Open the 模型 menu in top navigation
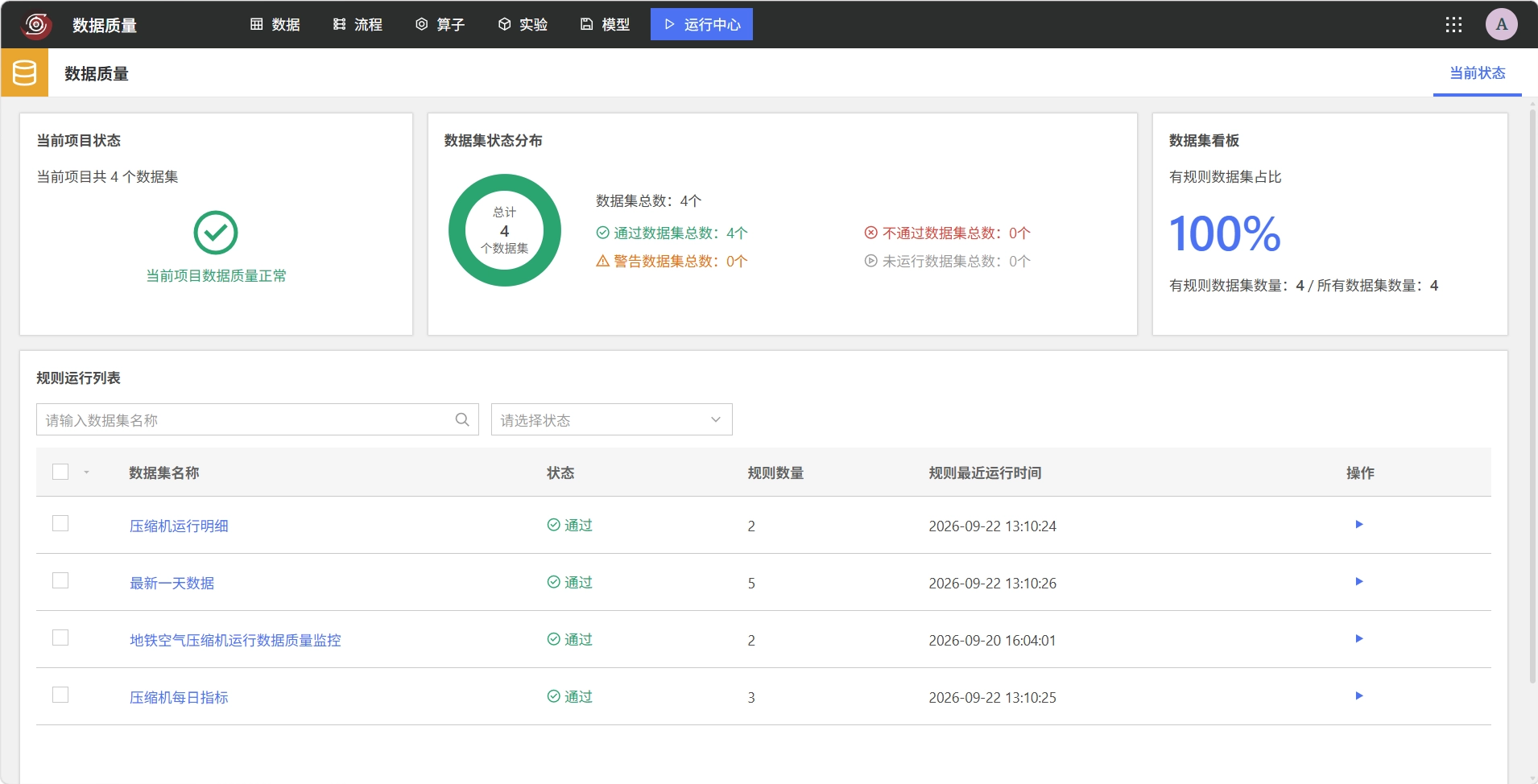 pos(606,25)
